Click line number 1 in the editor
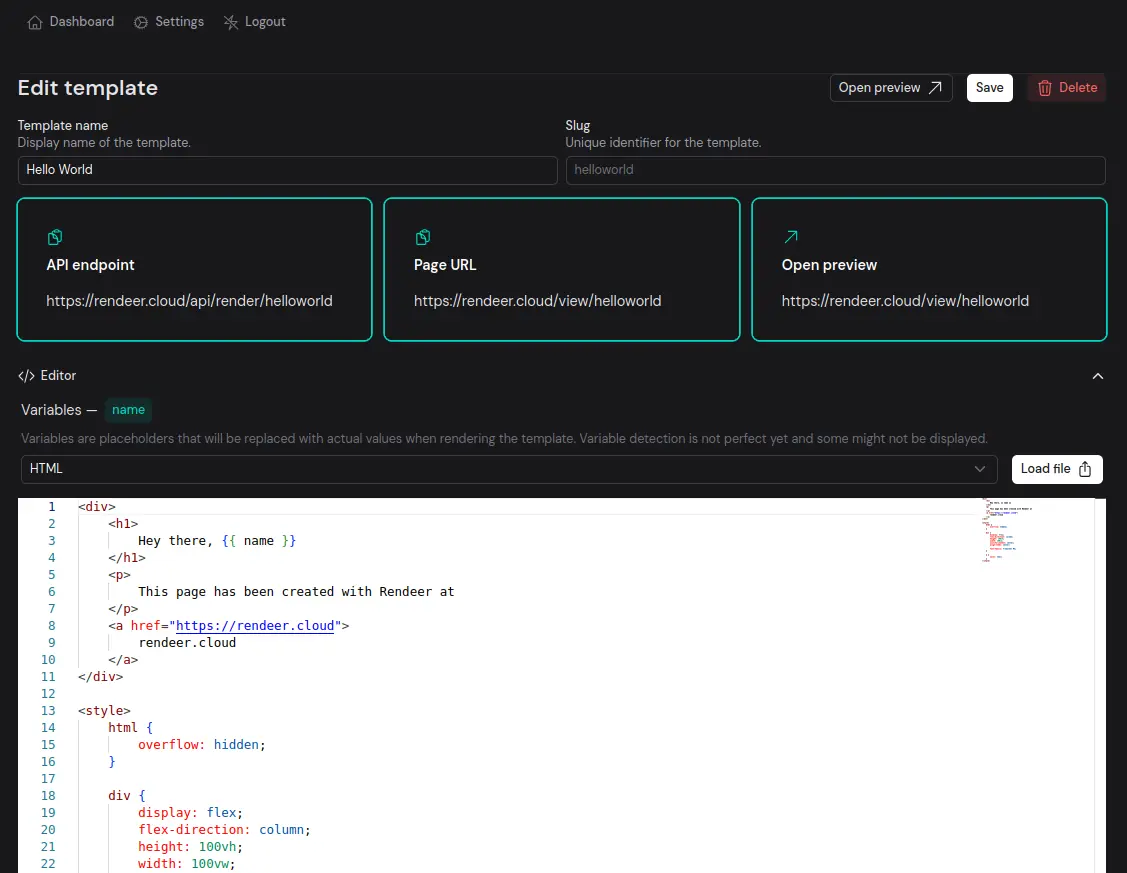The image size is (1127, 873). point(52,507)
